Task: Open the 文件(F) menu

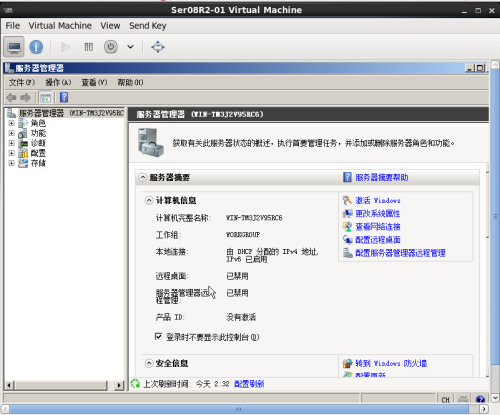Action: [x=22, y=82]
